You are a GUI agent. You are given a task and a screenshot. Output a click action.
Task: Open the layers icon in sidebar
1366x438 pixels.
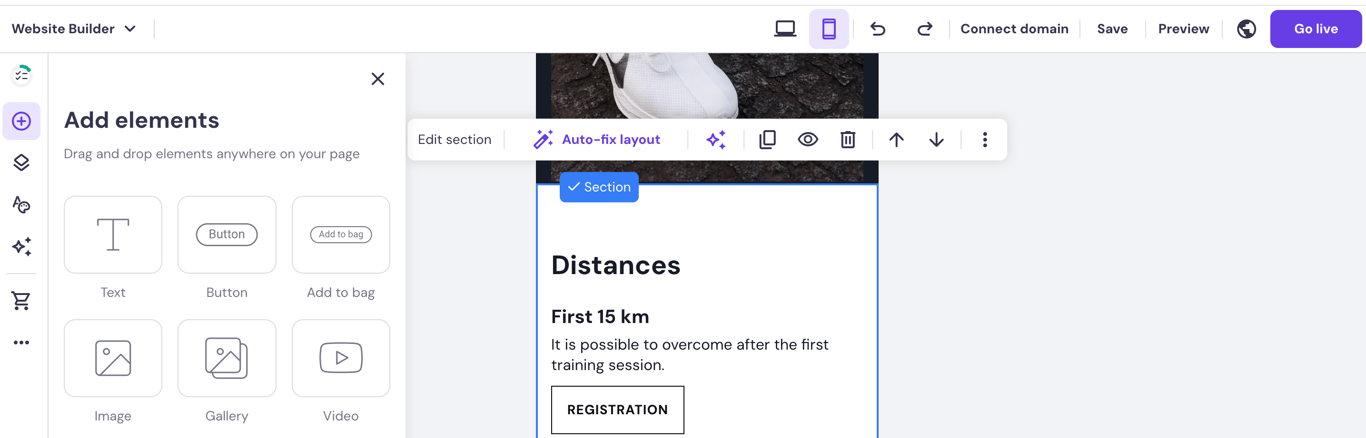[21, 163]
